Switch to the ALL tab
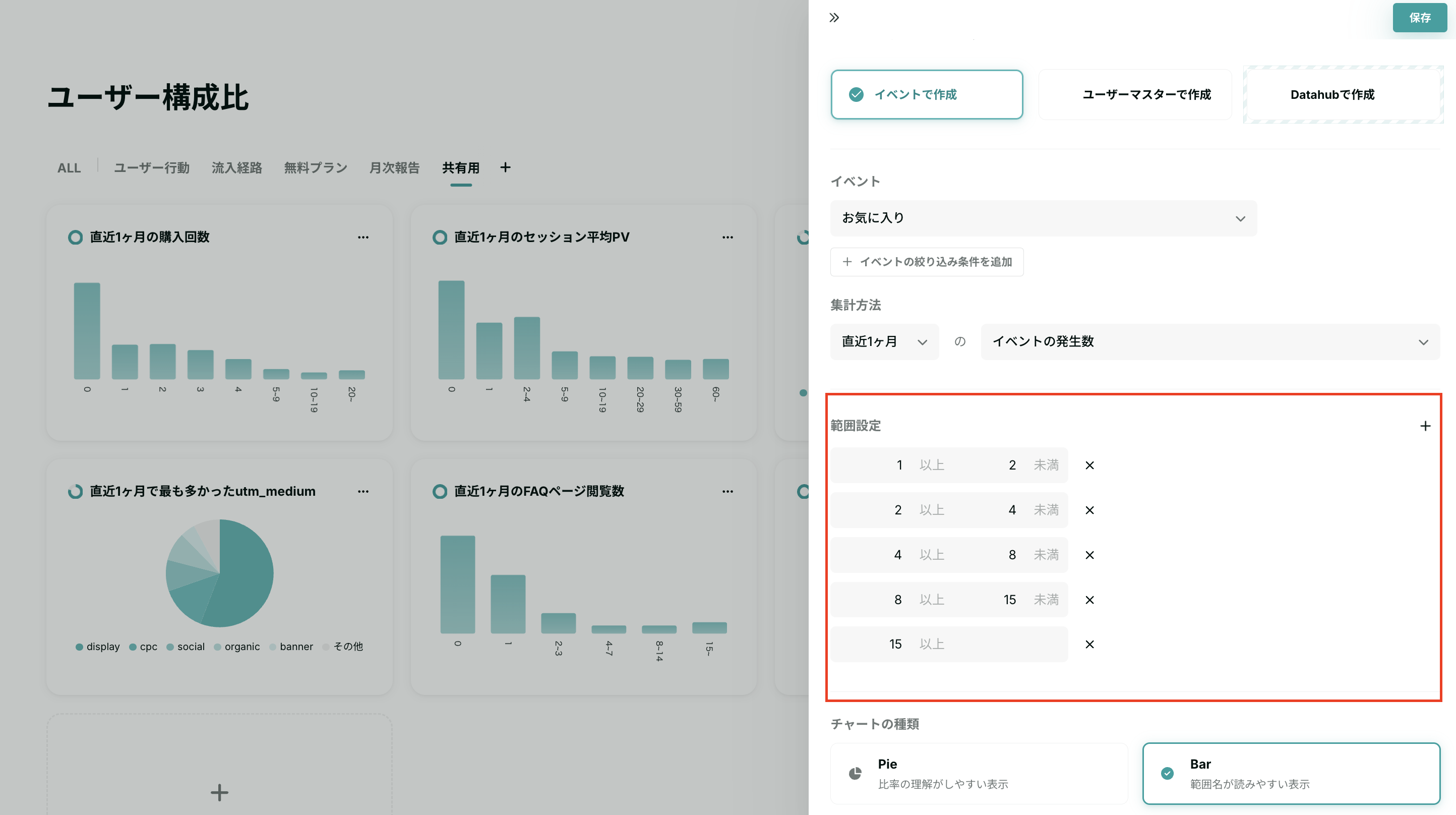This screenshot has width=1456, height=815. click(69, 168)
